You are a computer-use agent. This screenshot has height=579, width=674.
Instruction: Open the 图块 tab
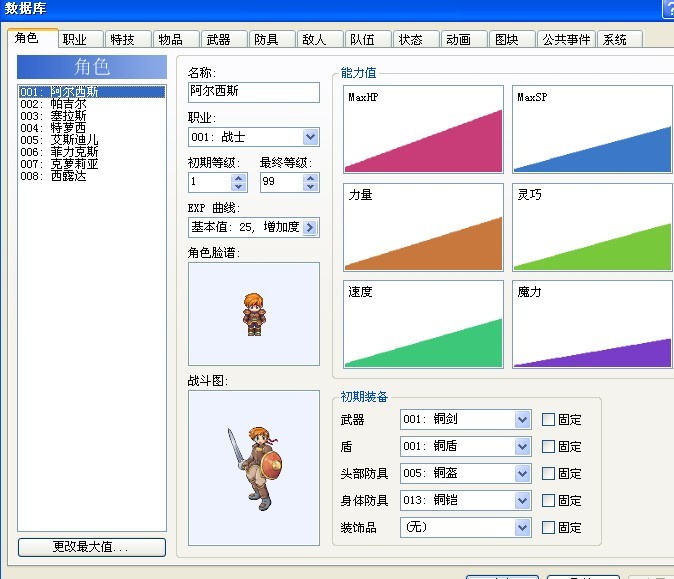point(513,40)
